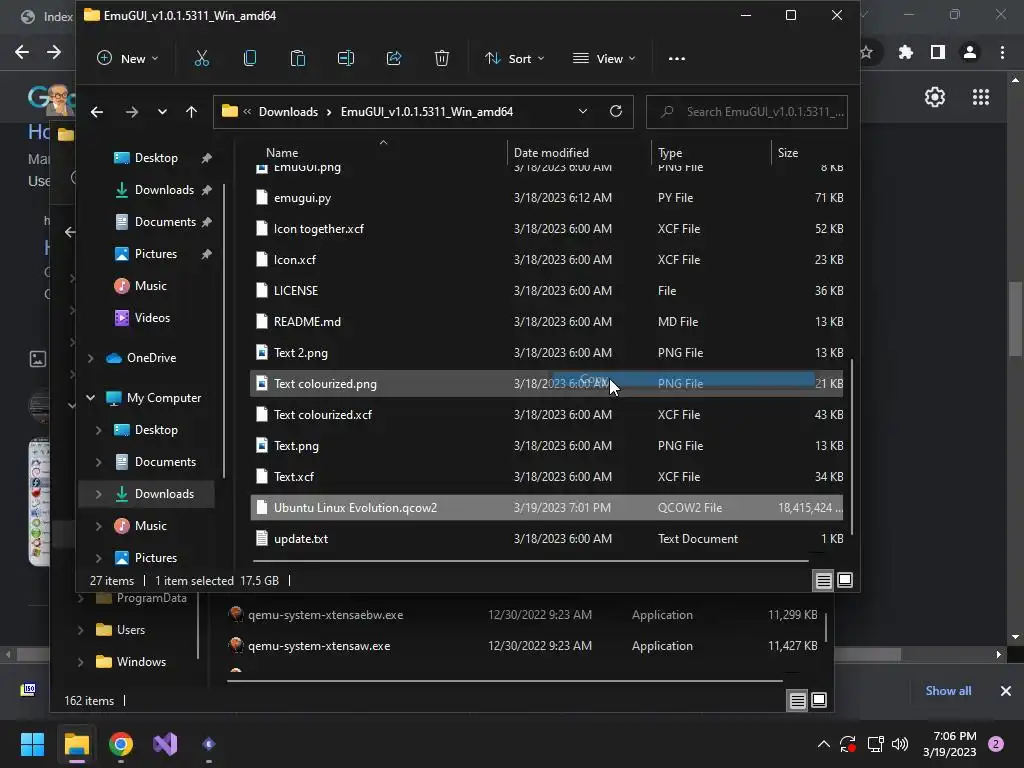This screenshot has height=768, width=1024.
Task: Open the notification center badge
Action: (996, 744)
